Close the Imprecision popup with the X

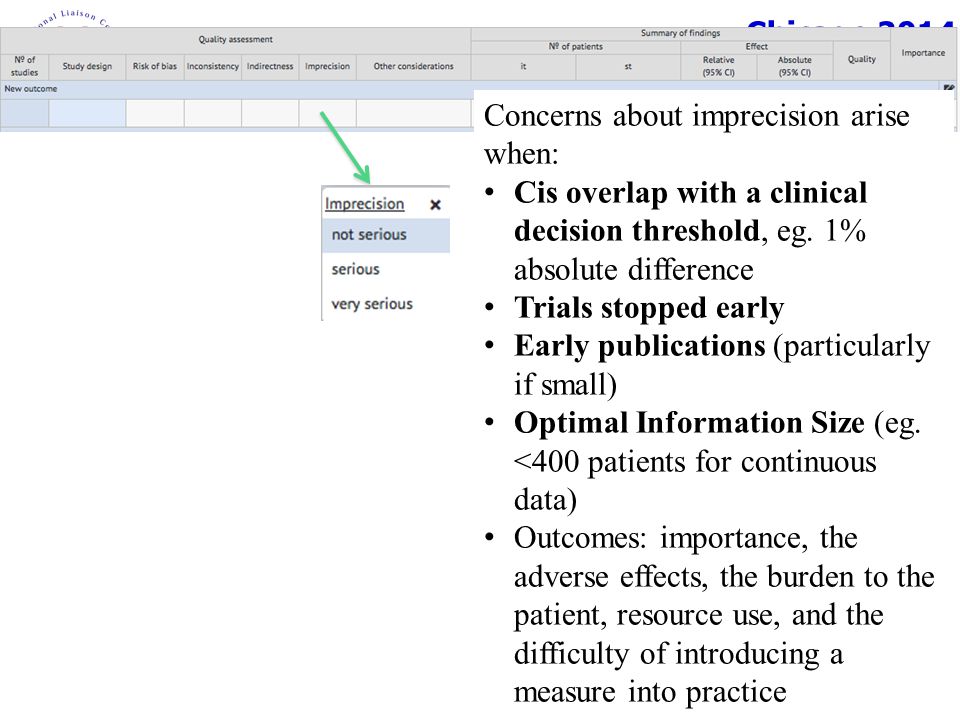tap(435, 204)
